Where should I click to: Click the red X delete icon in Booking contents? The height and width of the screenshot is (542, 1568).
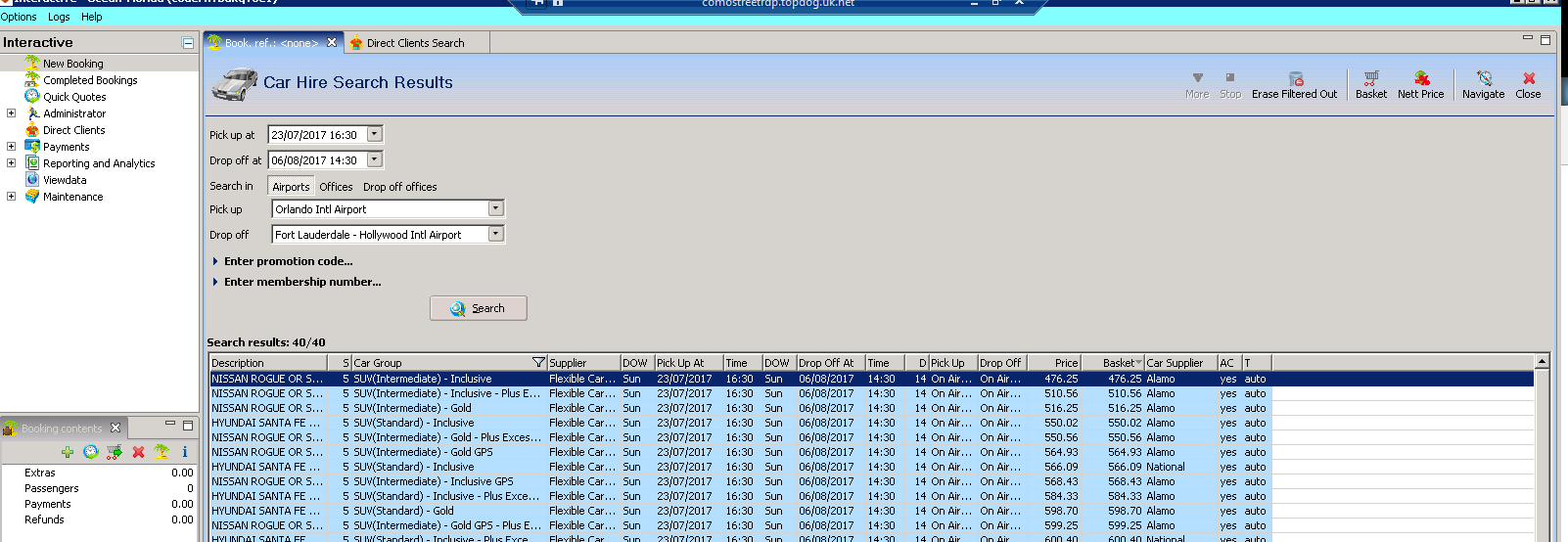tap(138, 452)
